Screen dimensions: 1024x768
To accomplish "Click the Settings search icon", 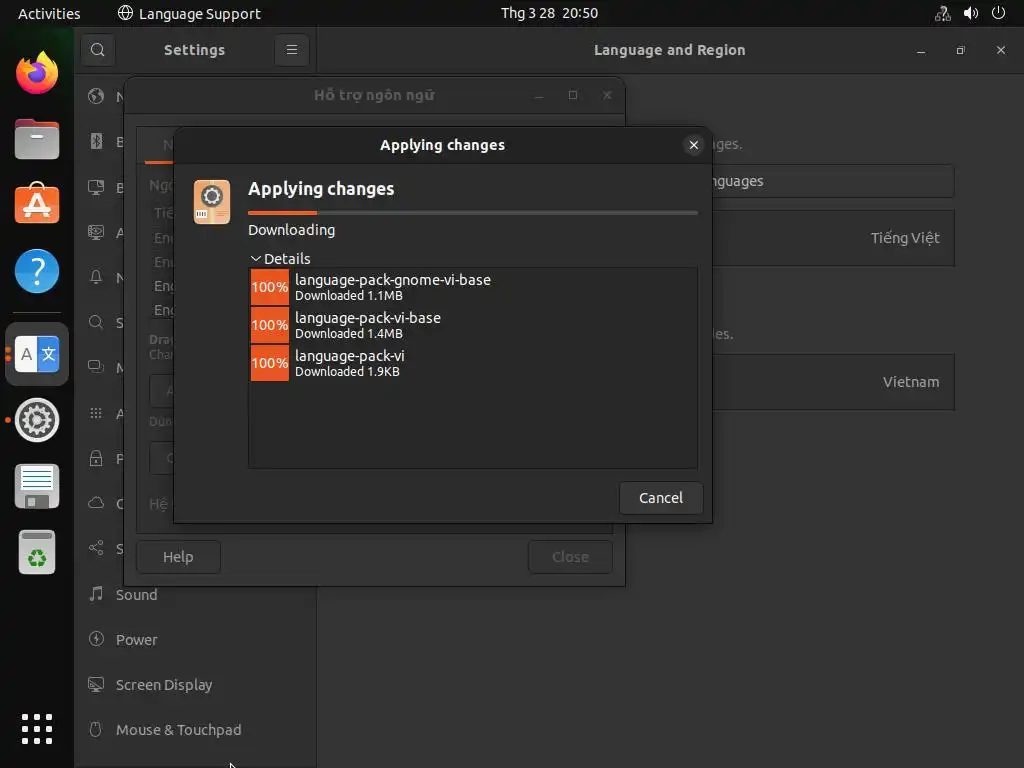I will pyautogui.click(x=97, y=50).
